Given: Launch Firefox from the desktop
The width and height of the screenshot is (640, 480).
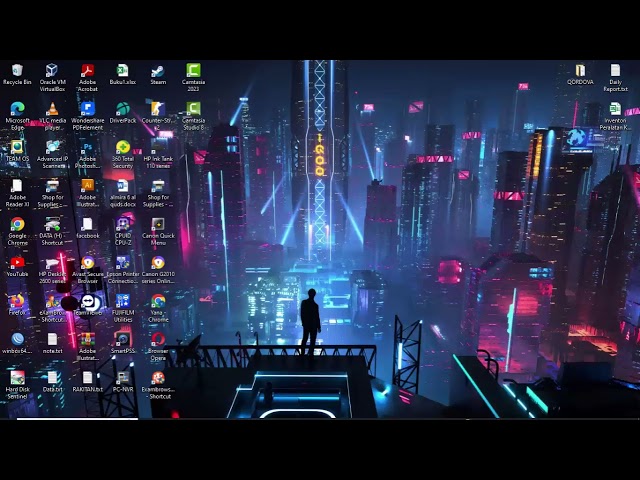Looking at the screenshot, I should (x=17, y=304).
